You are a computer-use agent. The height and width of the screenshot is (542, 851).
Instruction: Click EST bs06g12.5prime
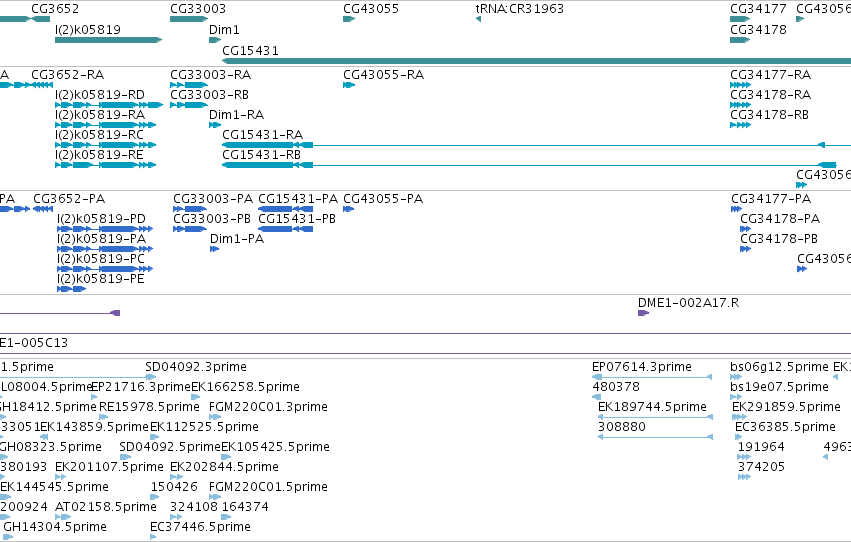(738, 377)
